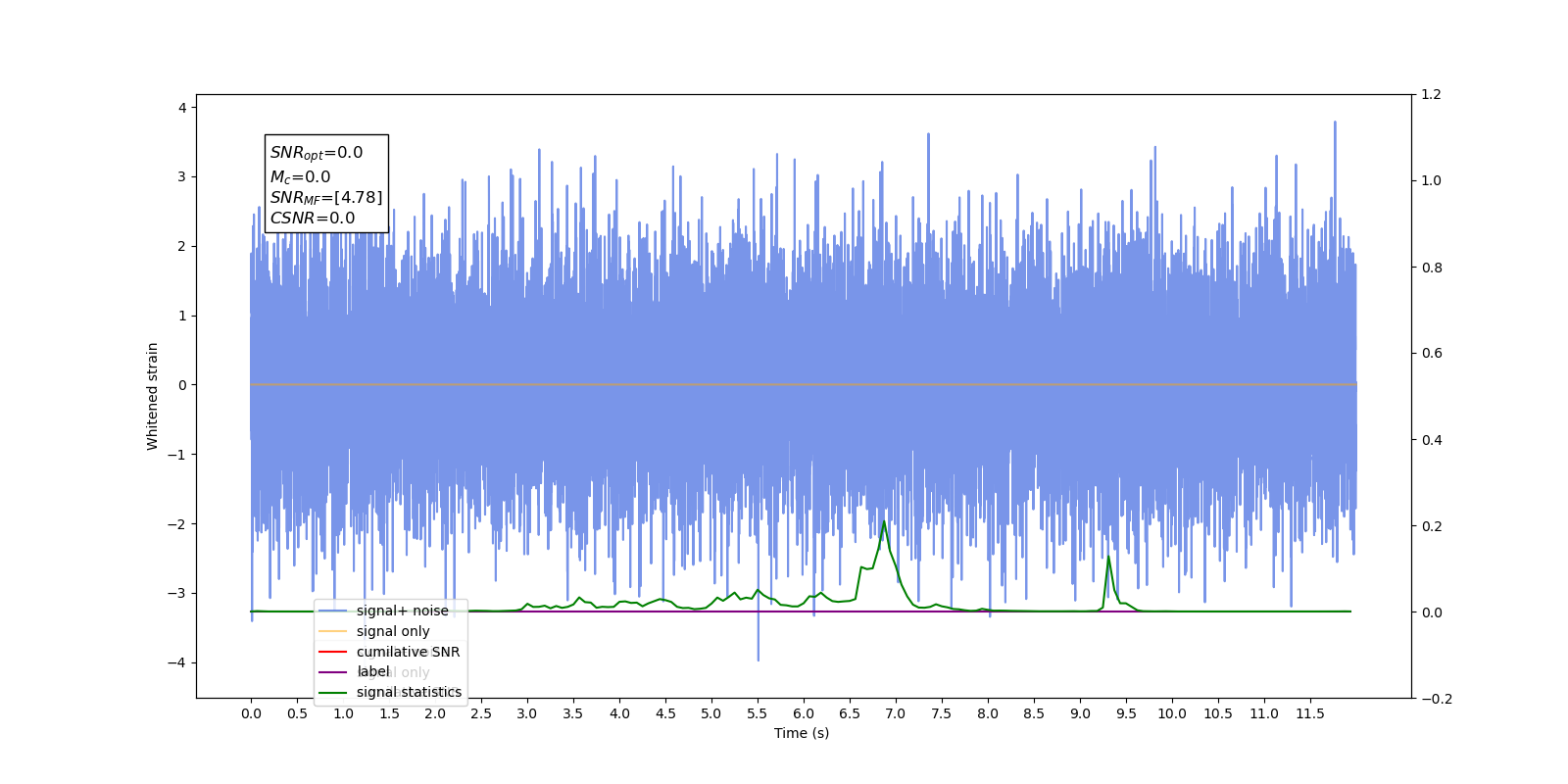Click the 0.2 tick on the right axis
This screenshot has width=1568, height=784.
1432,526
